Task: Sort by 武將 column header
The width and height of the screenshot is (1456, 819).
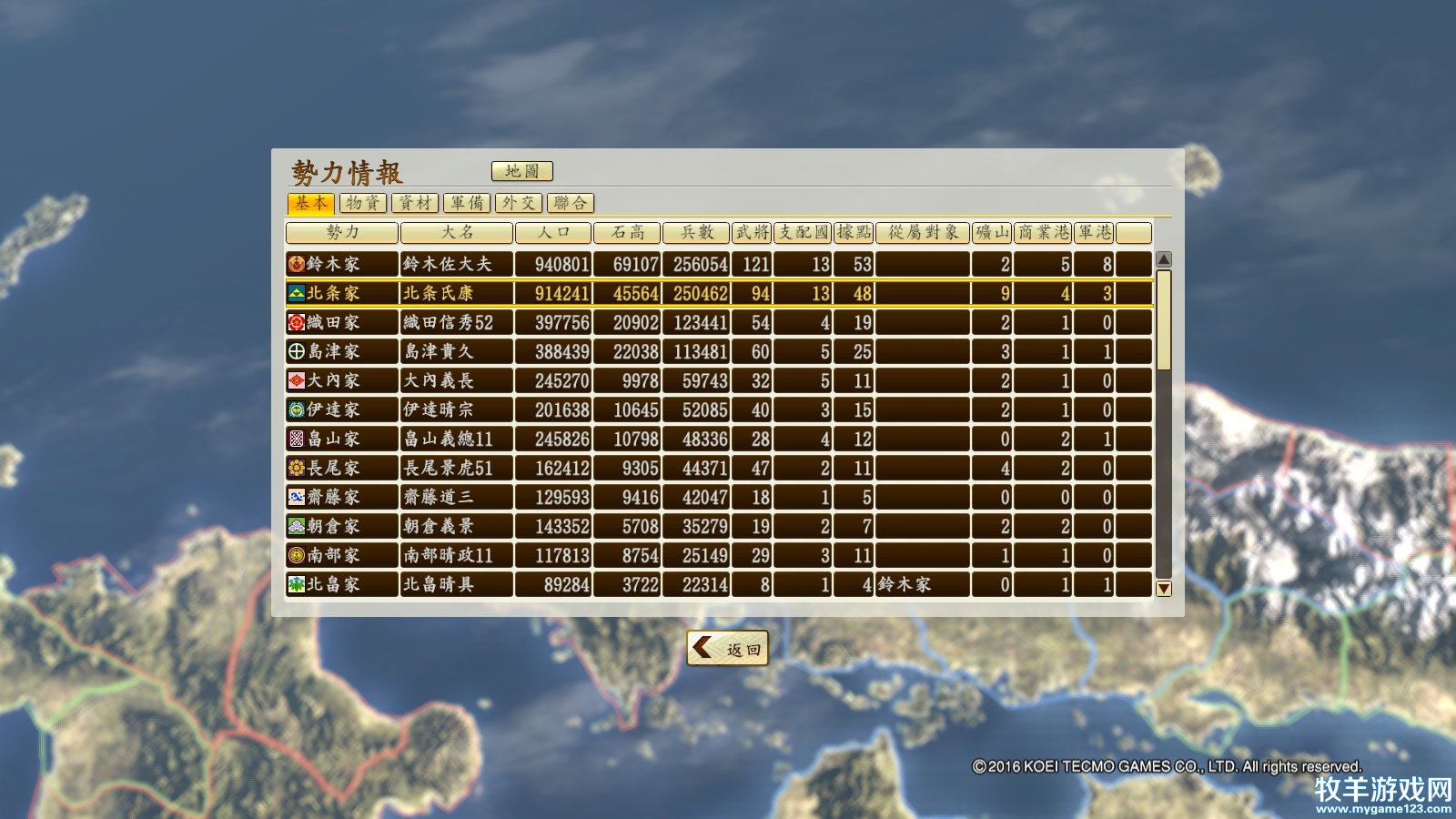Action: pyautogui.click(x=752, y=233)
